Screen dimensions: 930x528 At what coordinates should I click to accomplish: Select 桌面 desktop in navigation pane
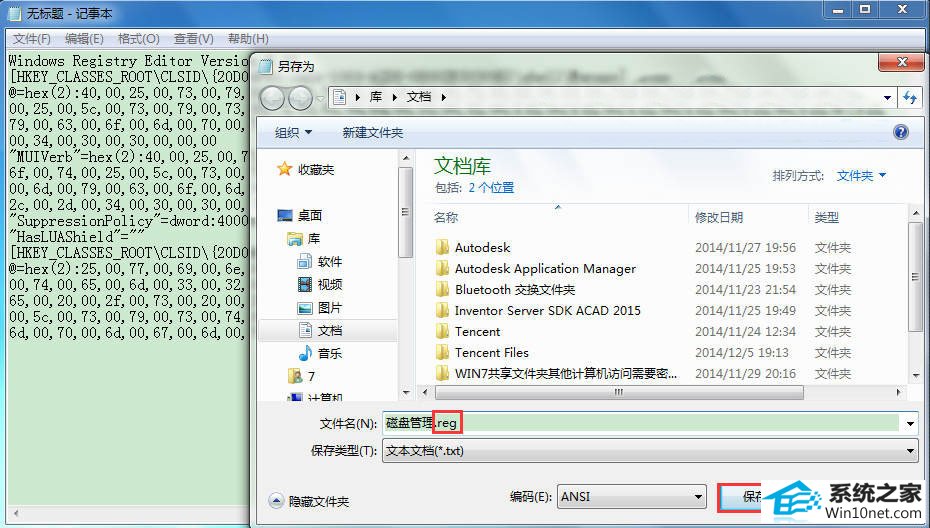[x=309, y=215]
